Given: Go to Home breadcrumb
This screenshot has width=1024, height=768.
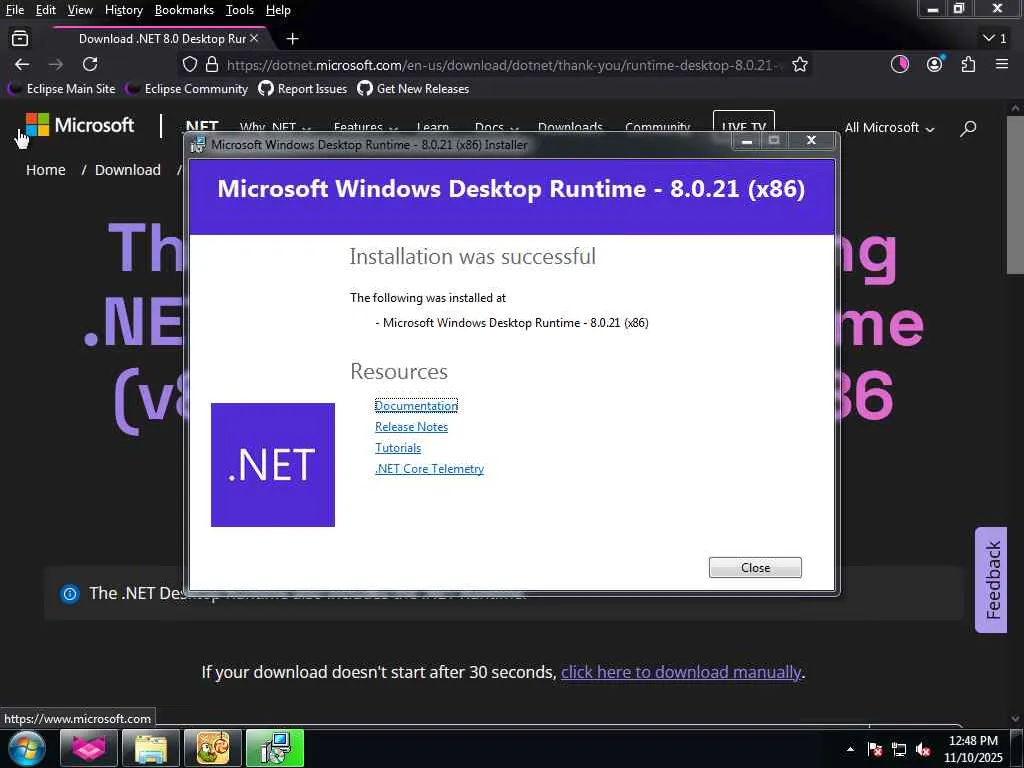Looking at the screenshot, I should pyautogui.click(x=46, y=170).
